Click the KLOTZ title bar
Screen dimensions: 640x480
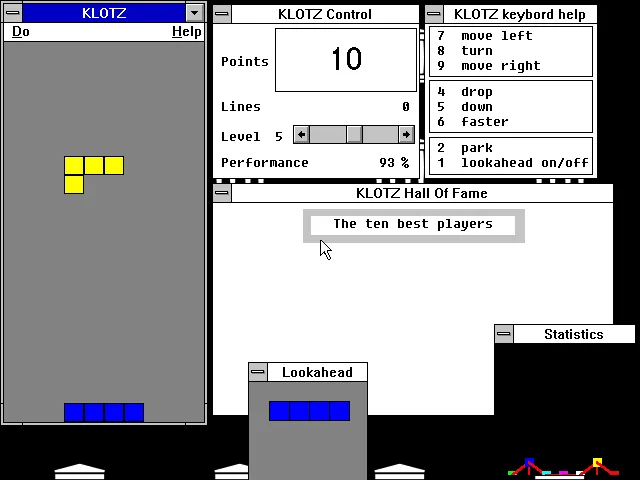pos(104,13)
